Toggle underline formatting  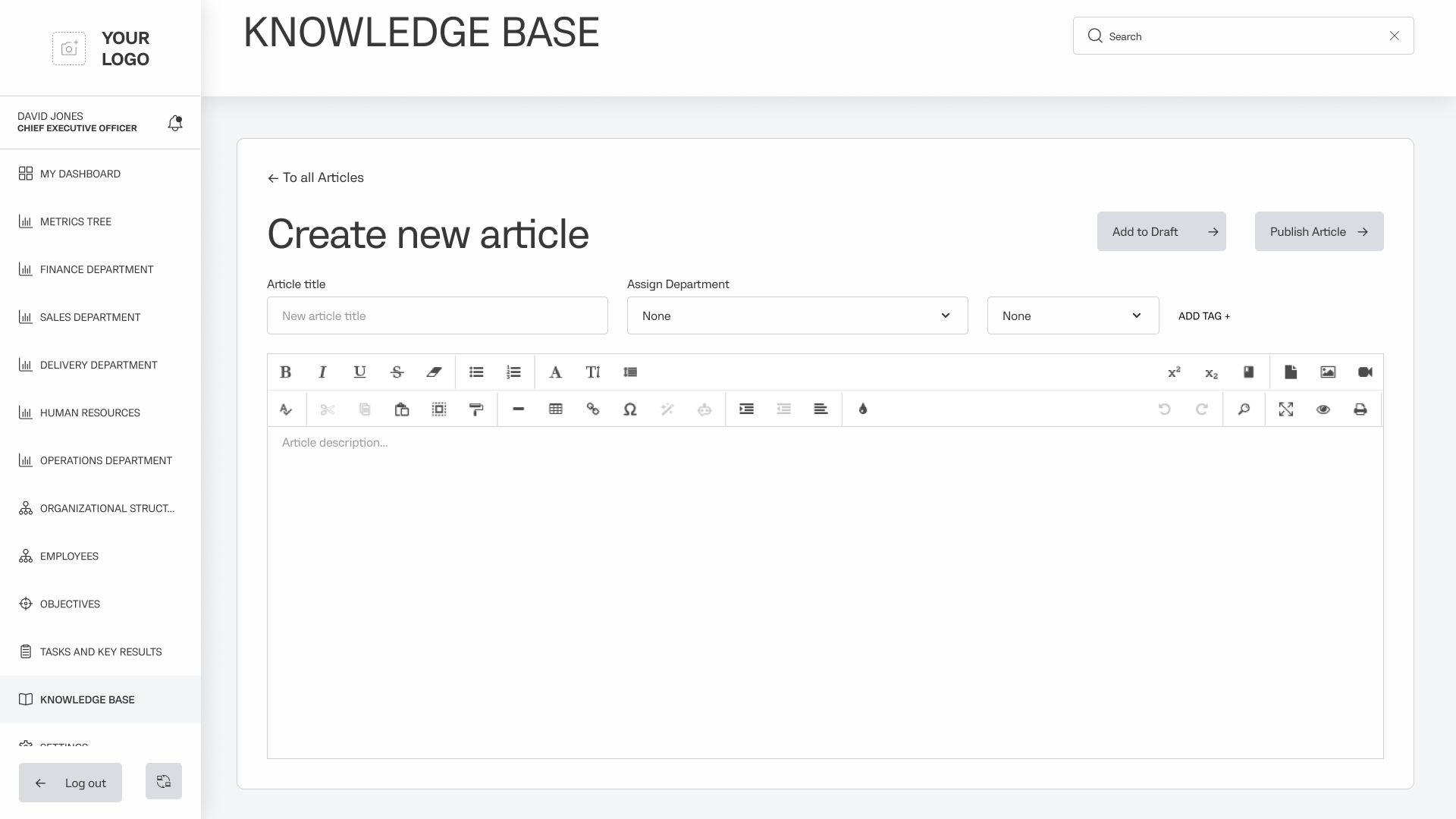point(359,372)
